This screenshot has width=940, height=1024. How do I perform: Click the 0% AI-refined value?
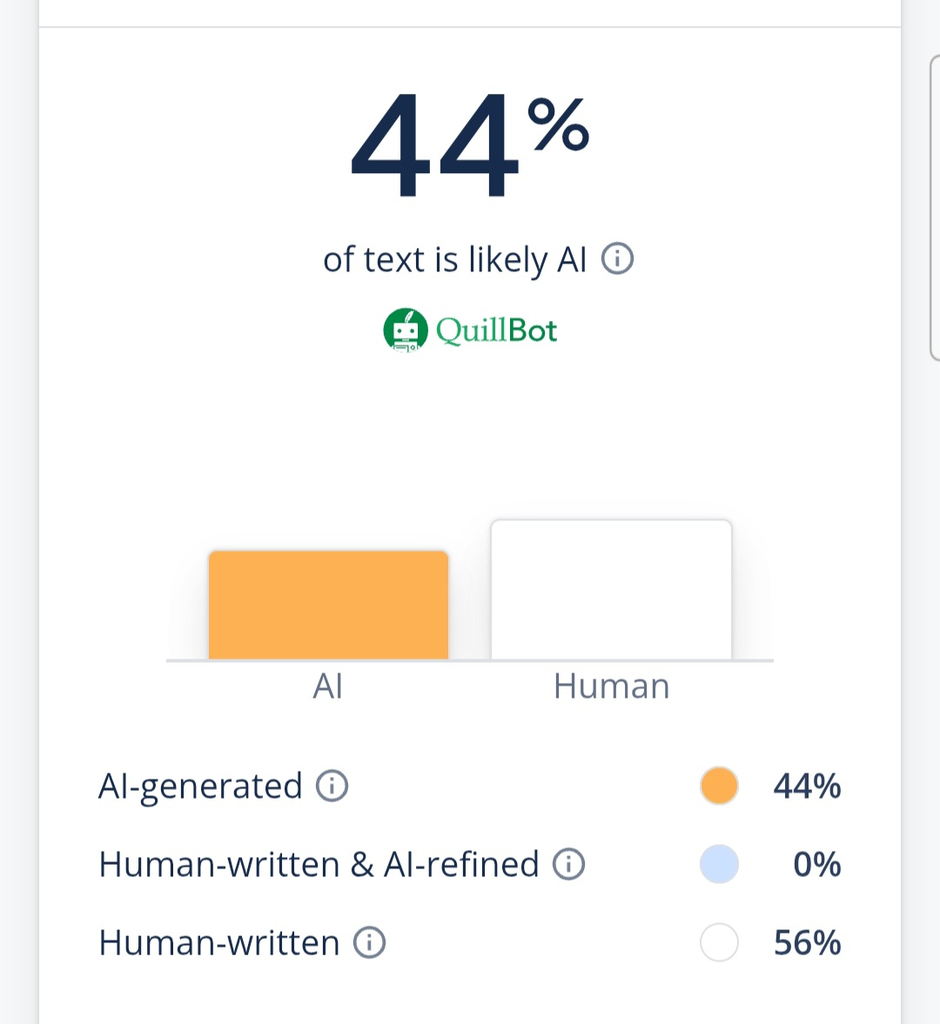click(x=816, y=864)
